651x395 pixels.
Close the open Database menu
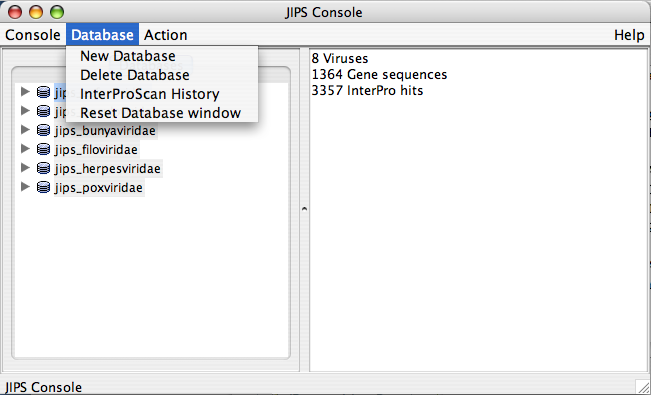click(103, 35)
